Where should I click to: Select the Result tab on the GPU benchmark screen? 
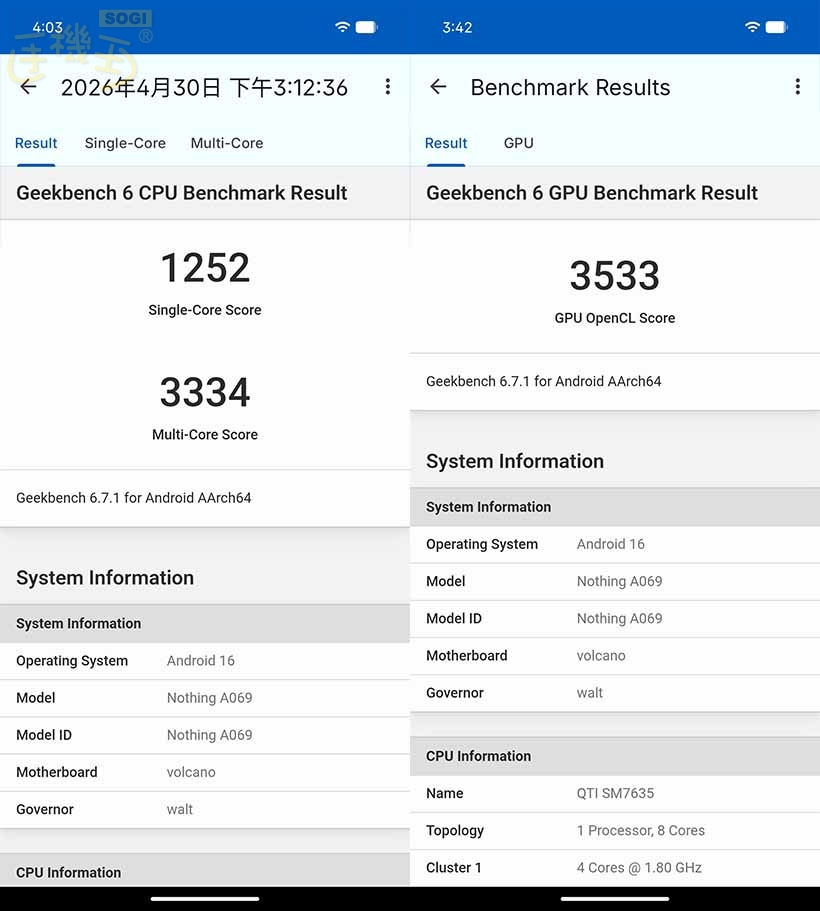pyautogui.click(x=446, y=143)
